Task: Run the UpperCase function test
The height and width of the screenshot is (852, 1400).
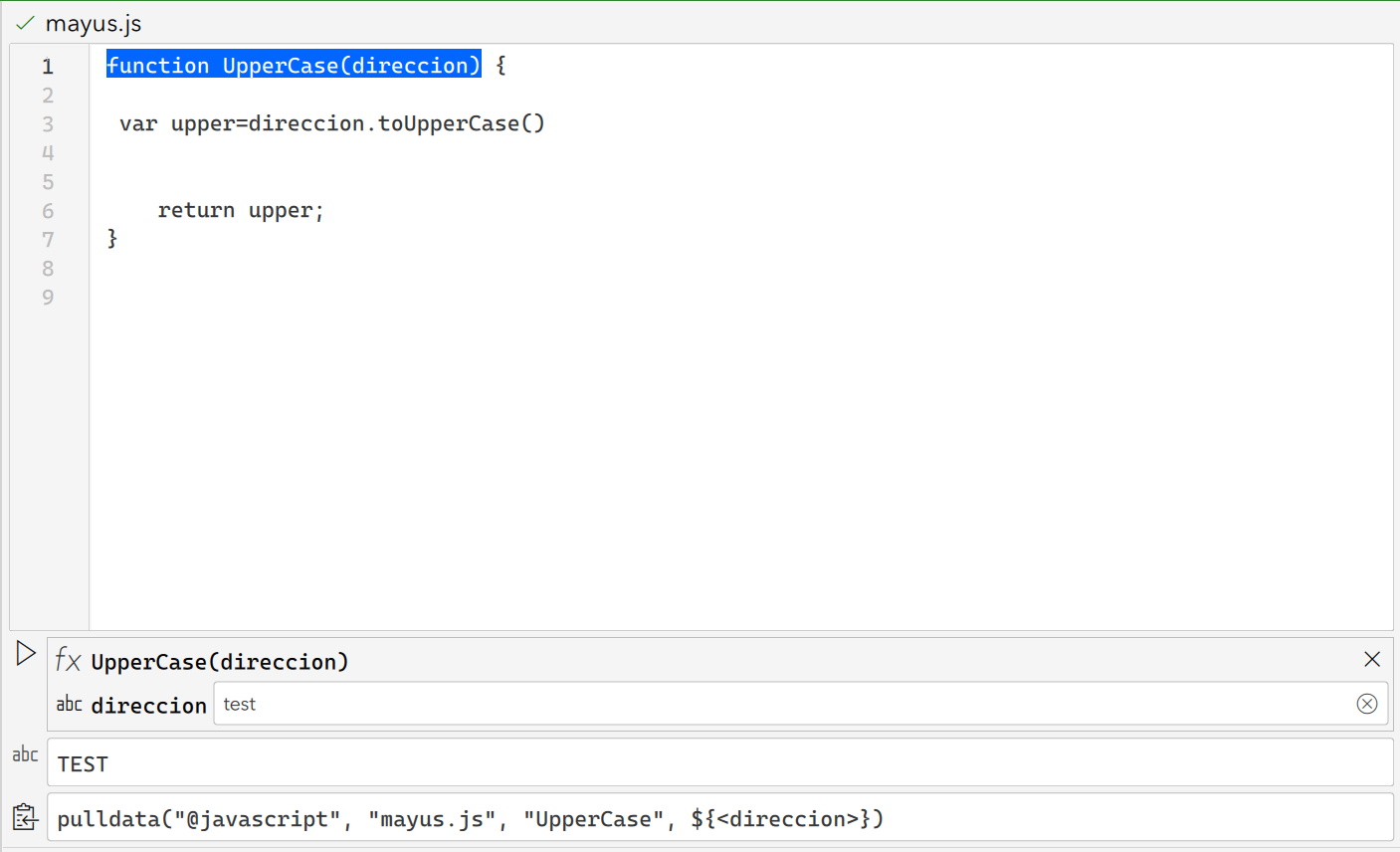Action: (26, 654)
